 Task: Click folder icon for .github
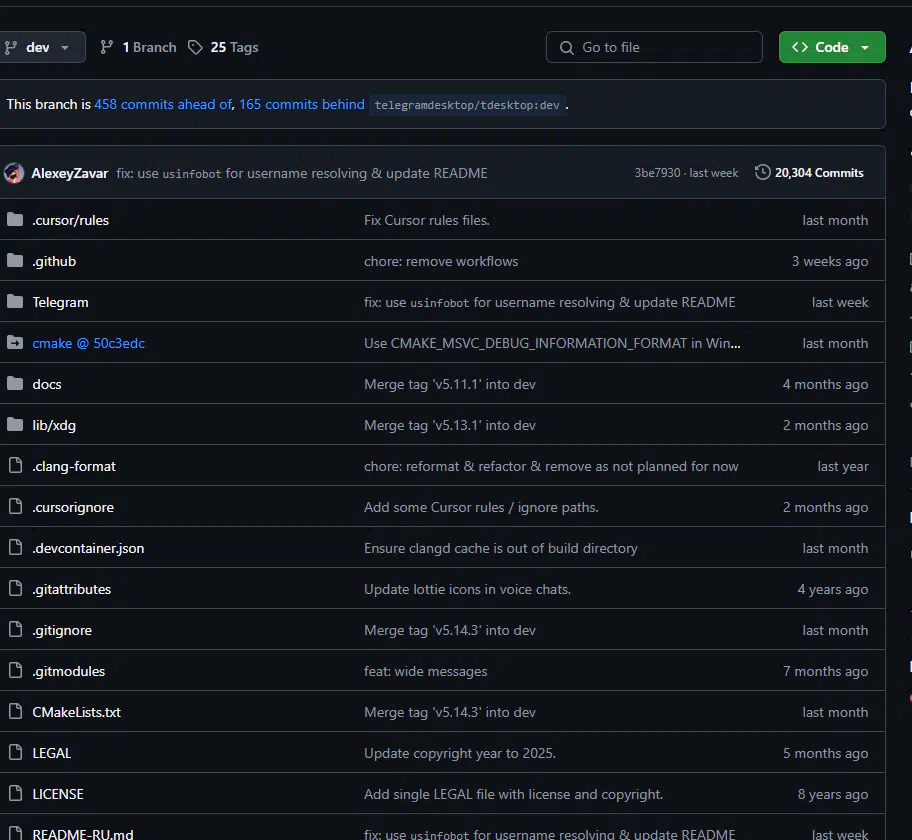(15, 261)
